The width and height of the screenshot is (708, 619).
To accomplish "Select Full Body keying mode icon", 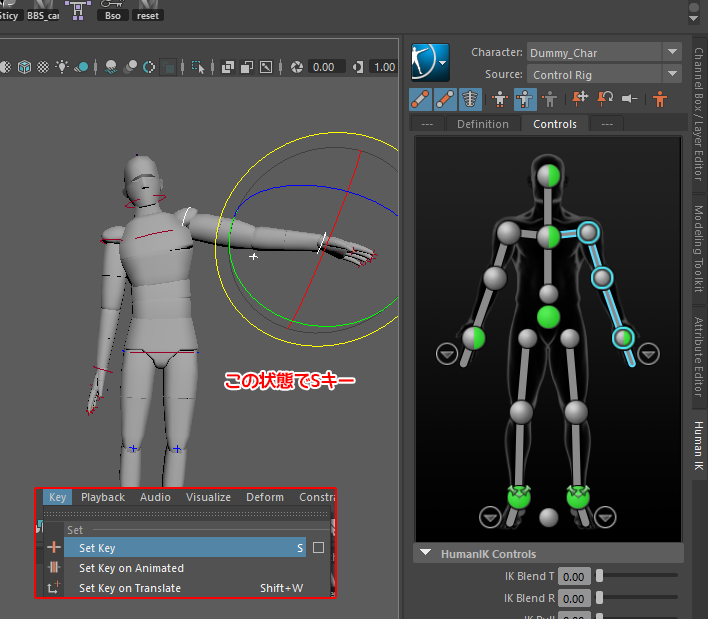I will click(x=498, y=99).
